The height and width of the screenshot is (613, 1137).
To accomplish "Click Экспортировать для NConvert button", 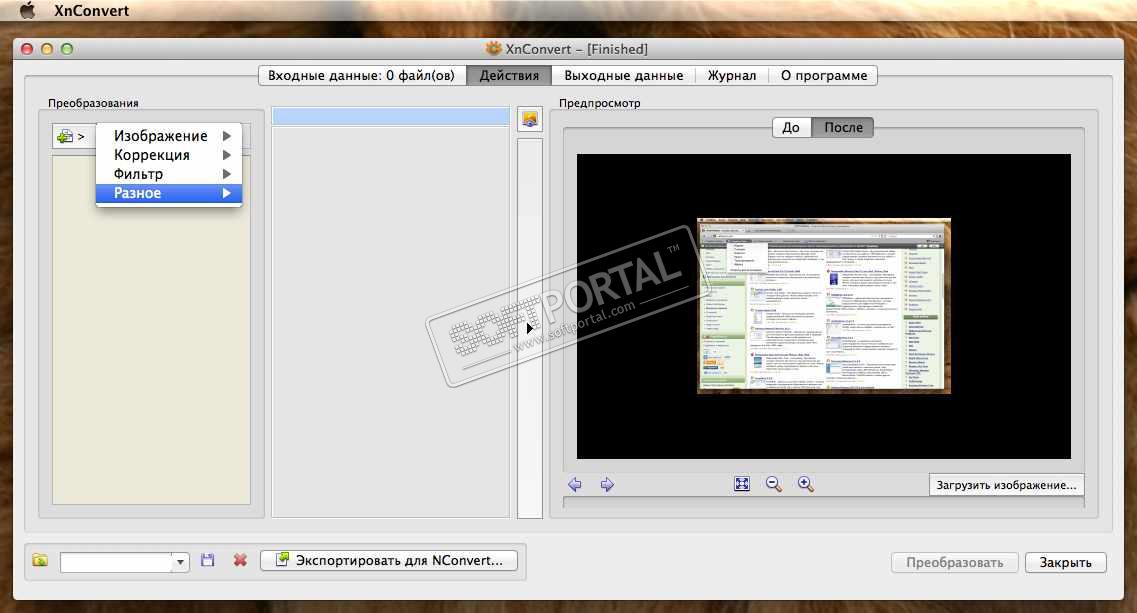I will 389,560.
